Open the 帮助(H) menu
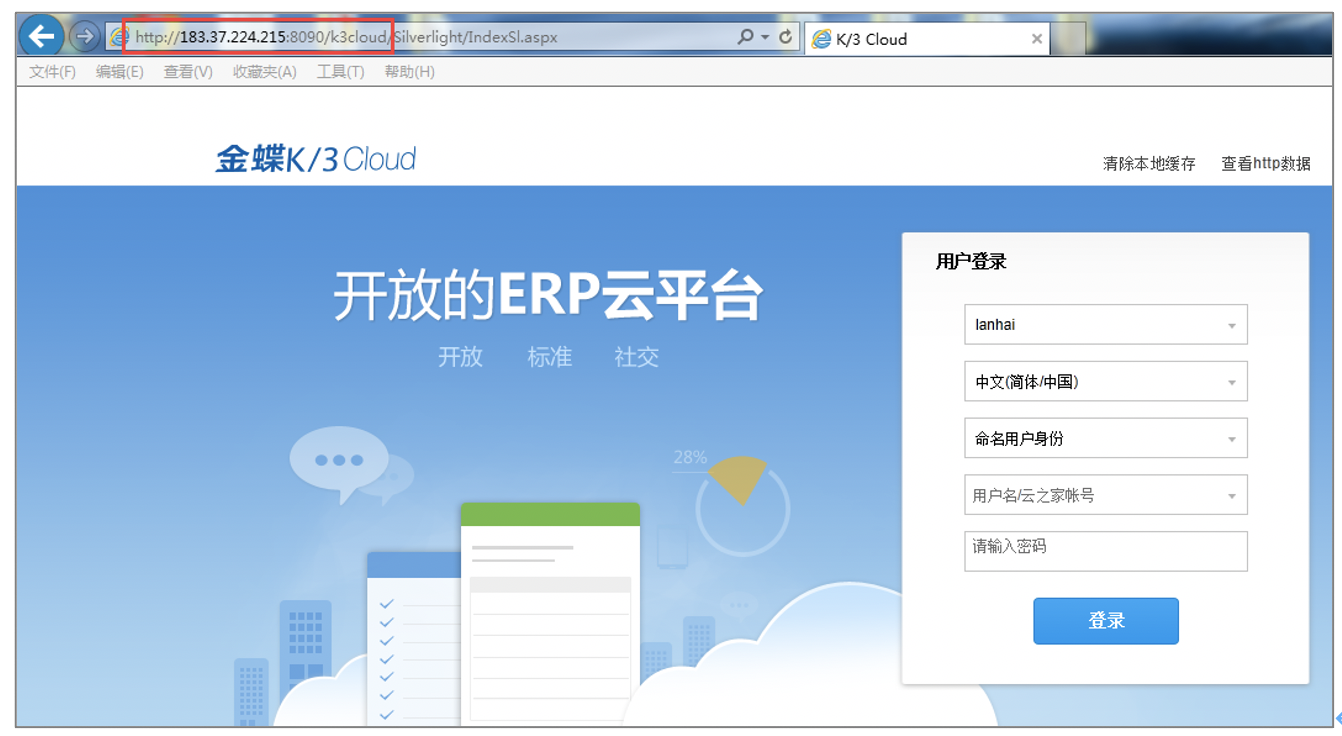This screenshot has height=736, width=1342. click(410, 72)
